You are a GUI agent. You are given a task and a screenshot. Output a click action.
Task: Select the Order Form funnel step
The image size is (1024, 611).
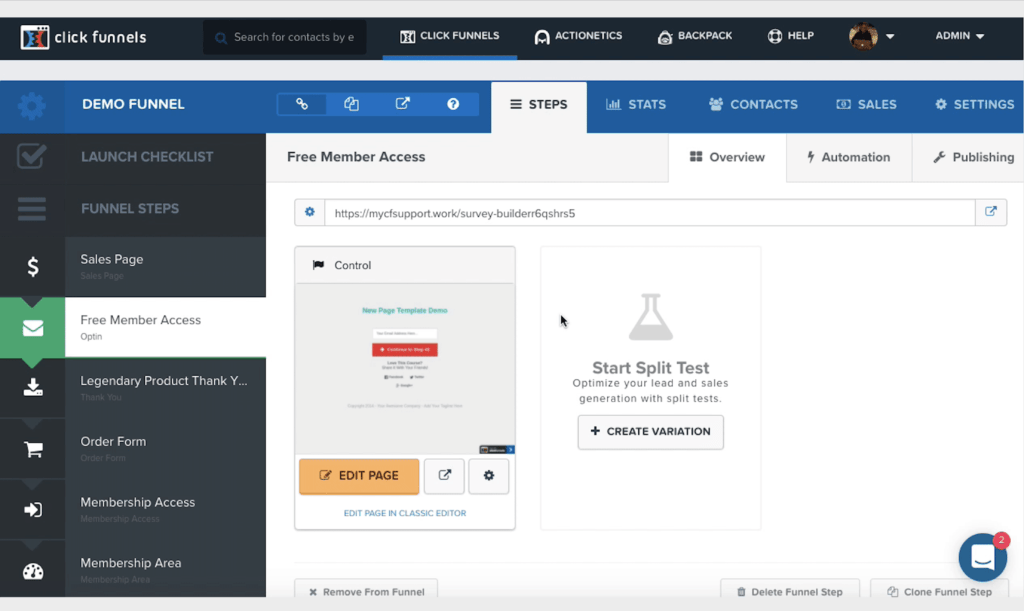(x=165, y=448)
